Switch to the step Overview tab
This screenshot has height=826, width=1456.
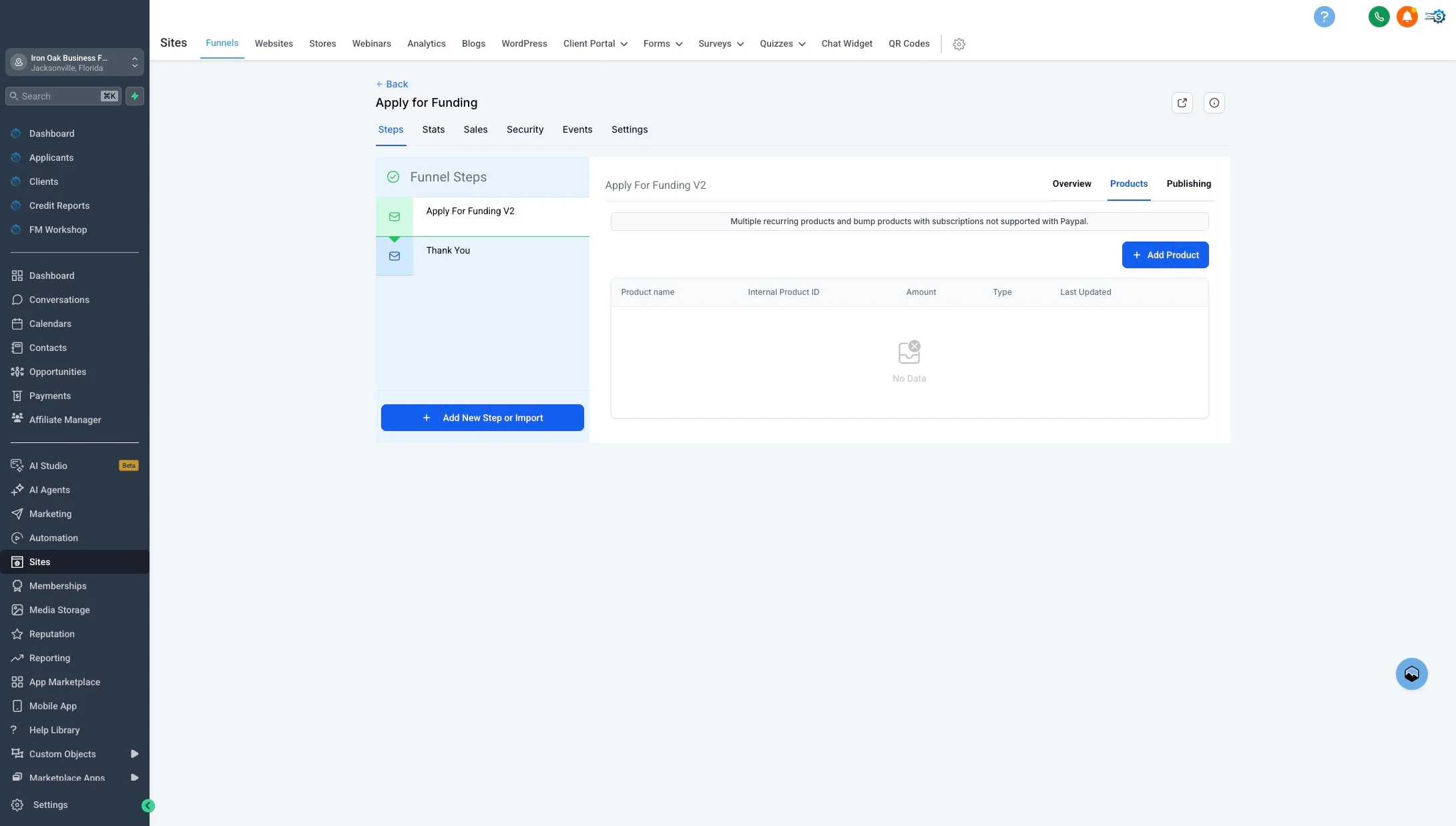coord(1071,184)
